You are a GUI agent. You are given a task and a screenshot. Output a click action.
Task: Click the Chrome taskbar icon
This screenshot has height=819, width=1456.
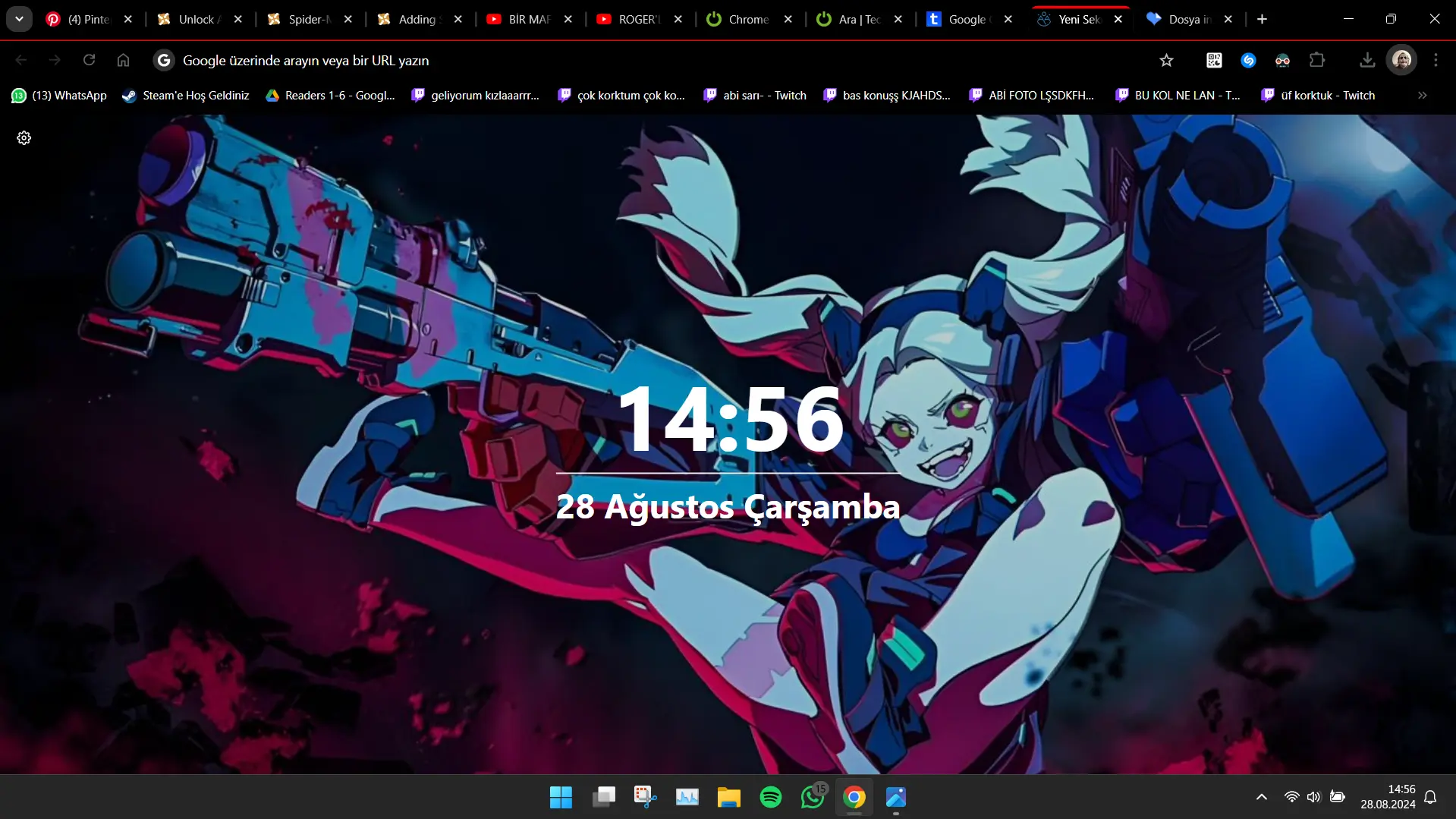(x=854, y=797)
